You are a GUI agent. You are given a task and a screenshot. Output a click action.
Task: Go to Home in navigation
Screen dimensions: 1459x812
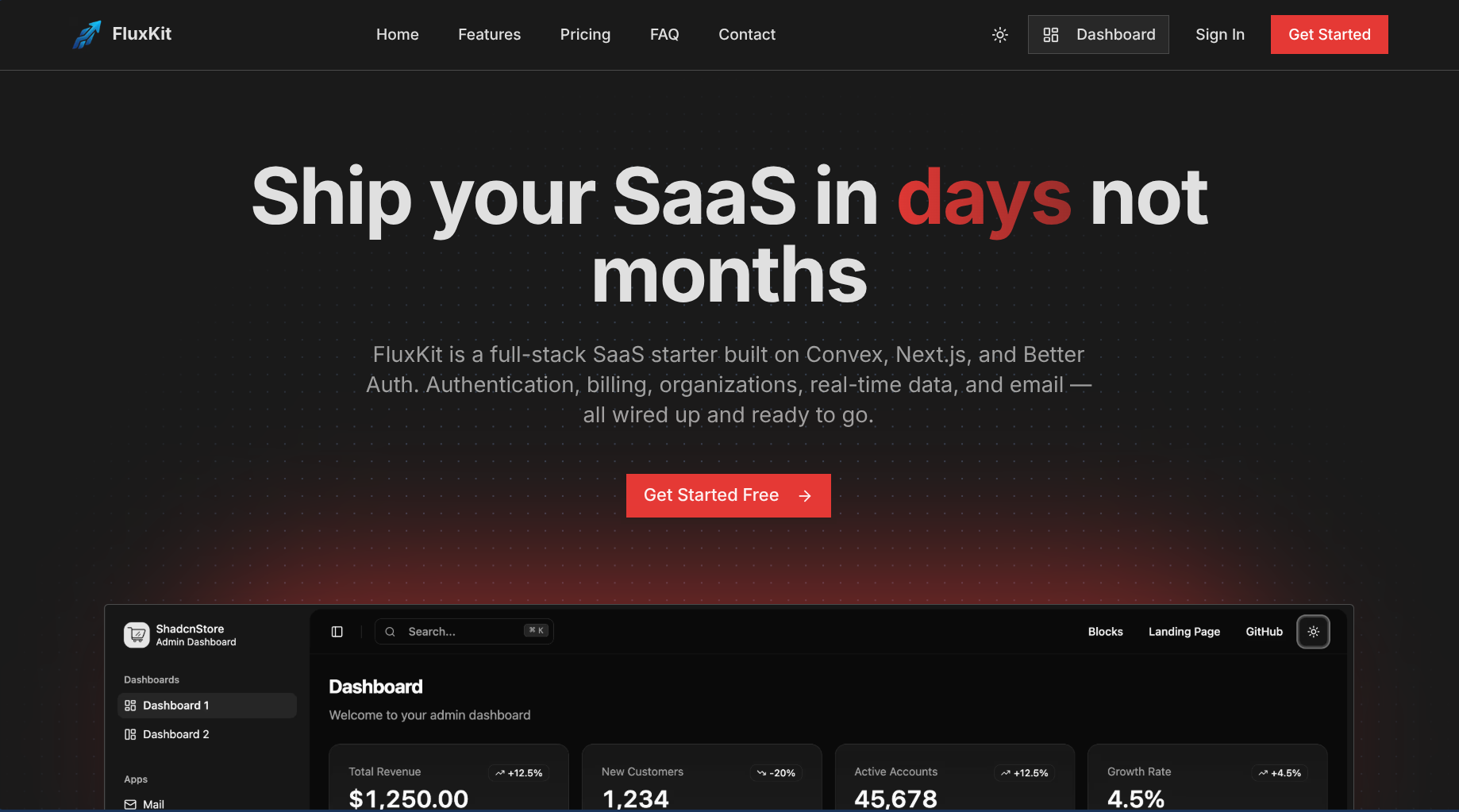398,35
